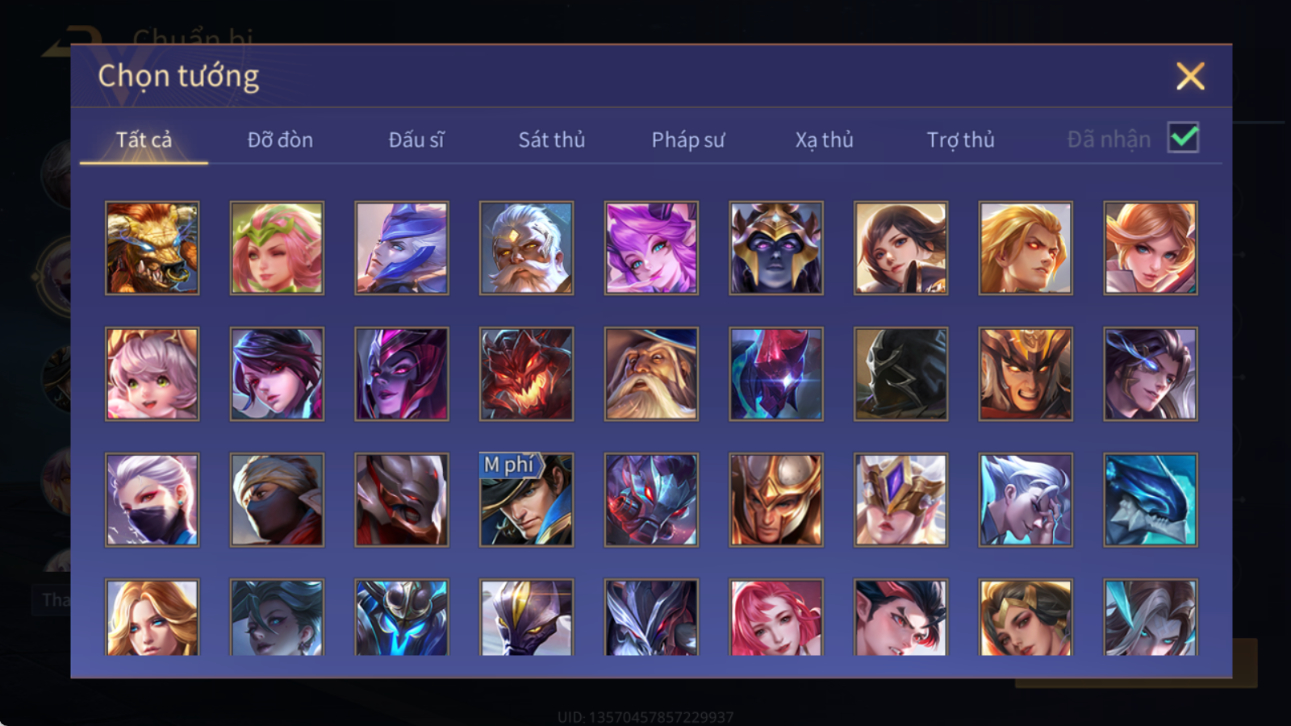Screen dimensions: 1291x726
Task: Filter heroes by "Xạ thủ" tab
Action: (824, 140)
